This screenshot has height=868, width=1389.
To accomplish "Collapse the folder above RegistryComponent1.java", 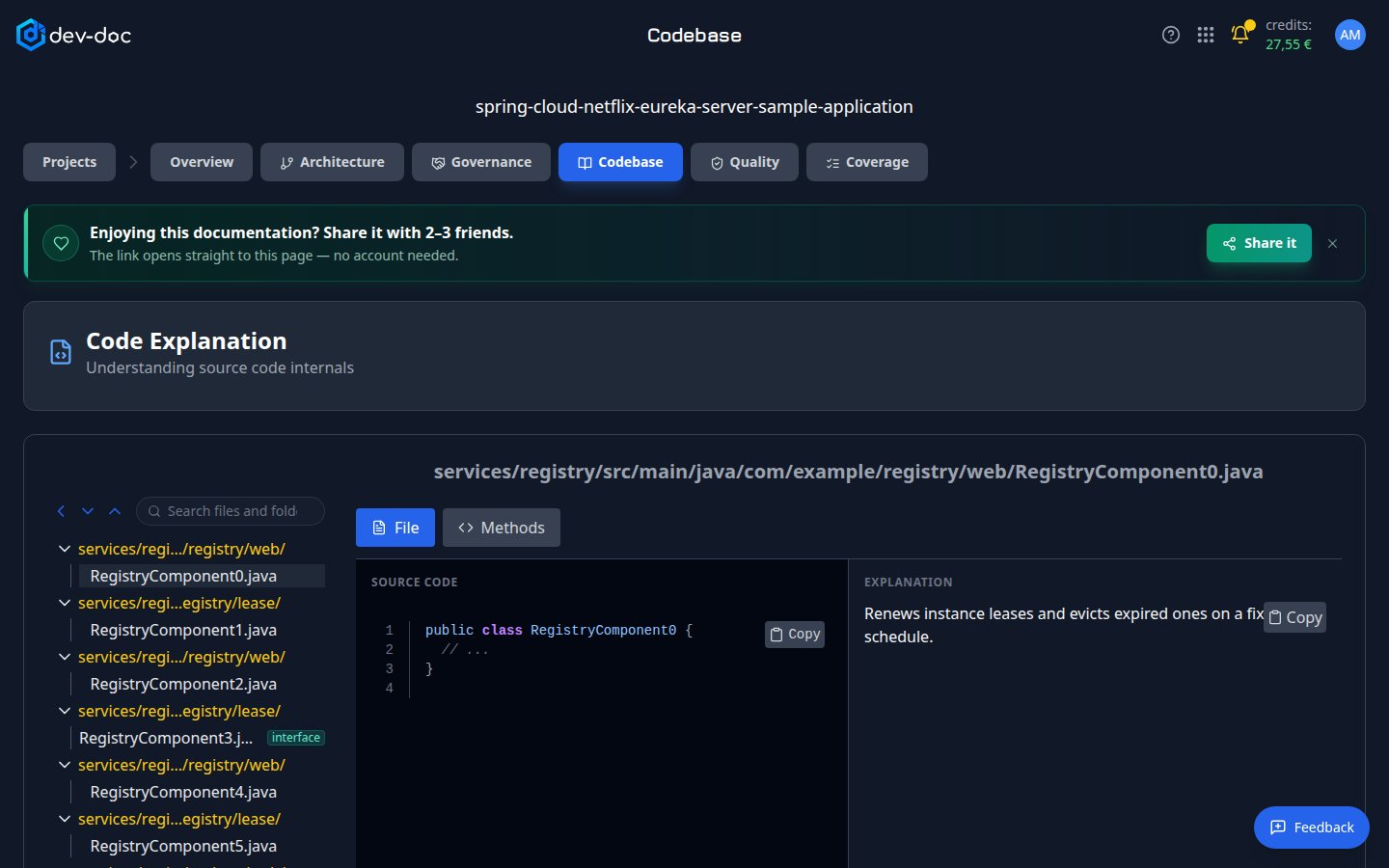I will coord(65,603).
